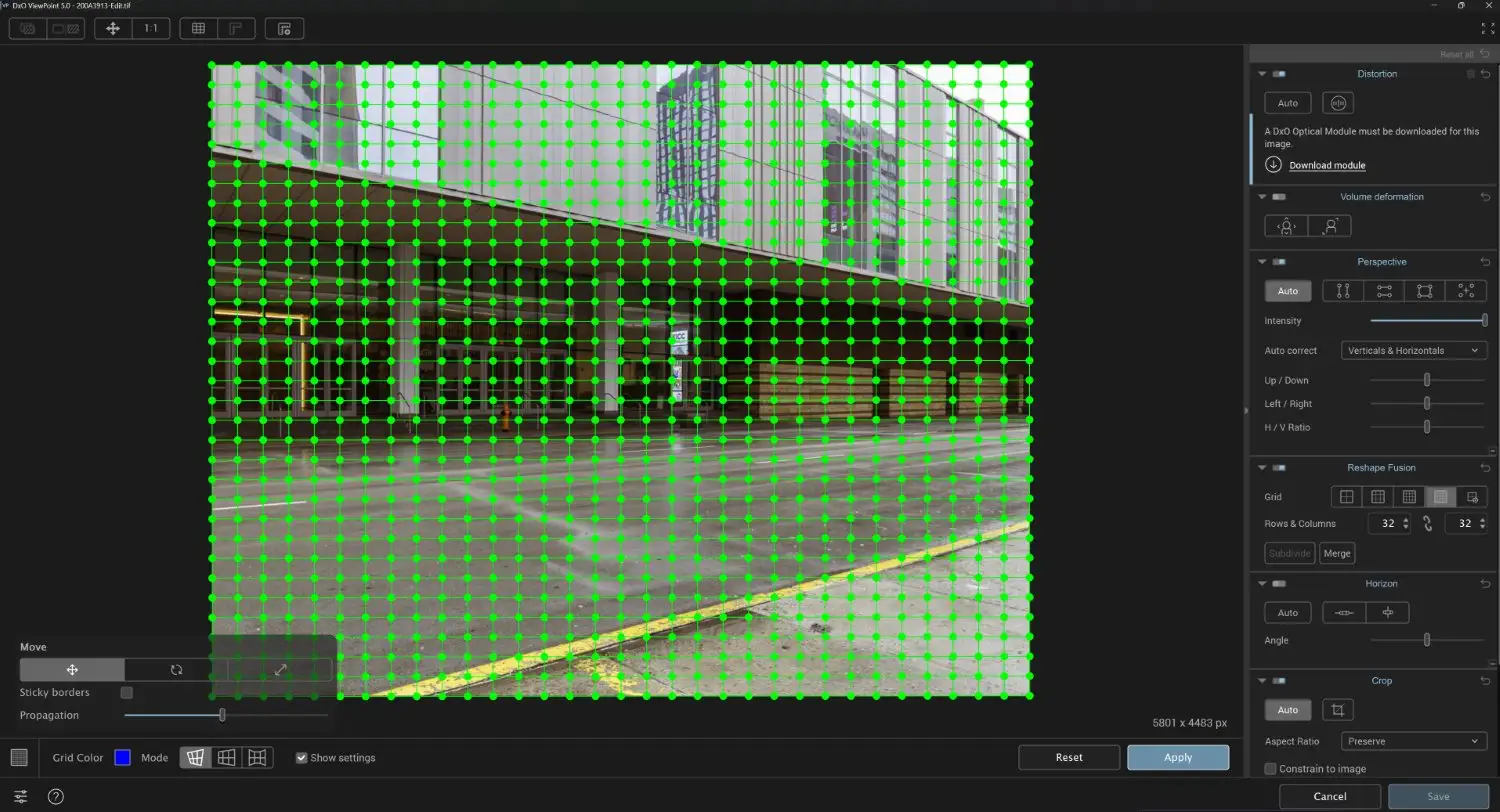Uncheck Show settings

301,757
